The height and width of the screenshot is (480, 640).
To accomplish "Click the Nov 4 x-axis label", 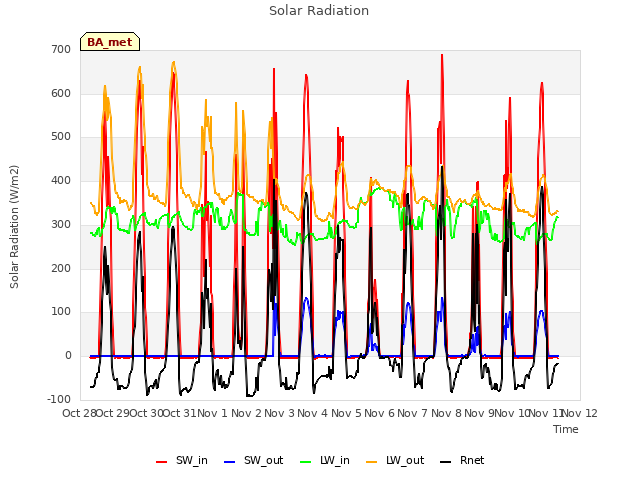I will [312, 413].
